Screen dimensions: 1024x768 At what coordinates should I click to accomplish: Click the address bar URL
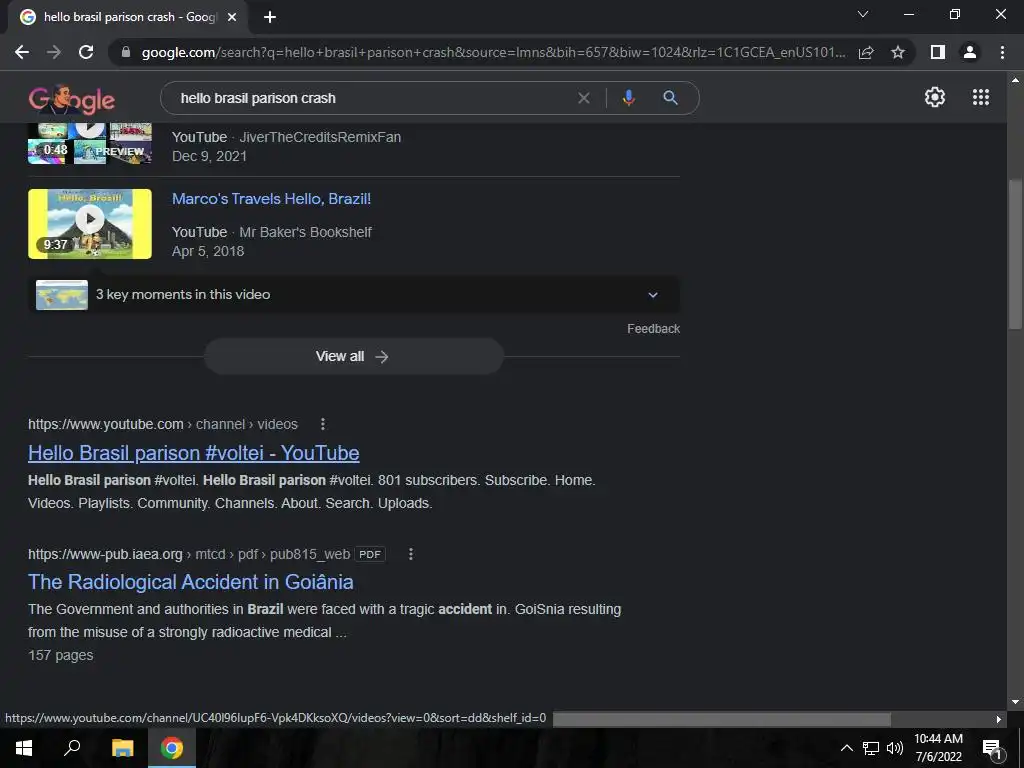(x=493, y=52)
